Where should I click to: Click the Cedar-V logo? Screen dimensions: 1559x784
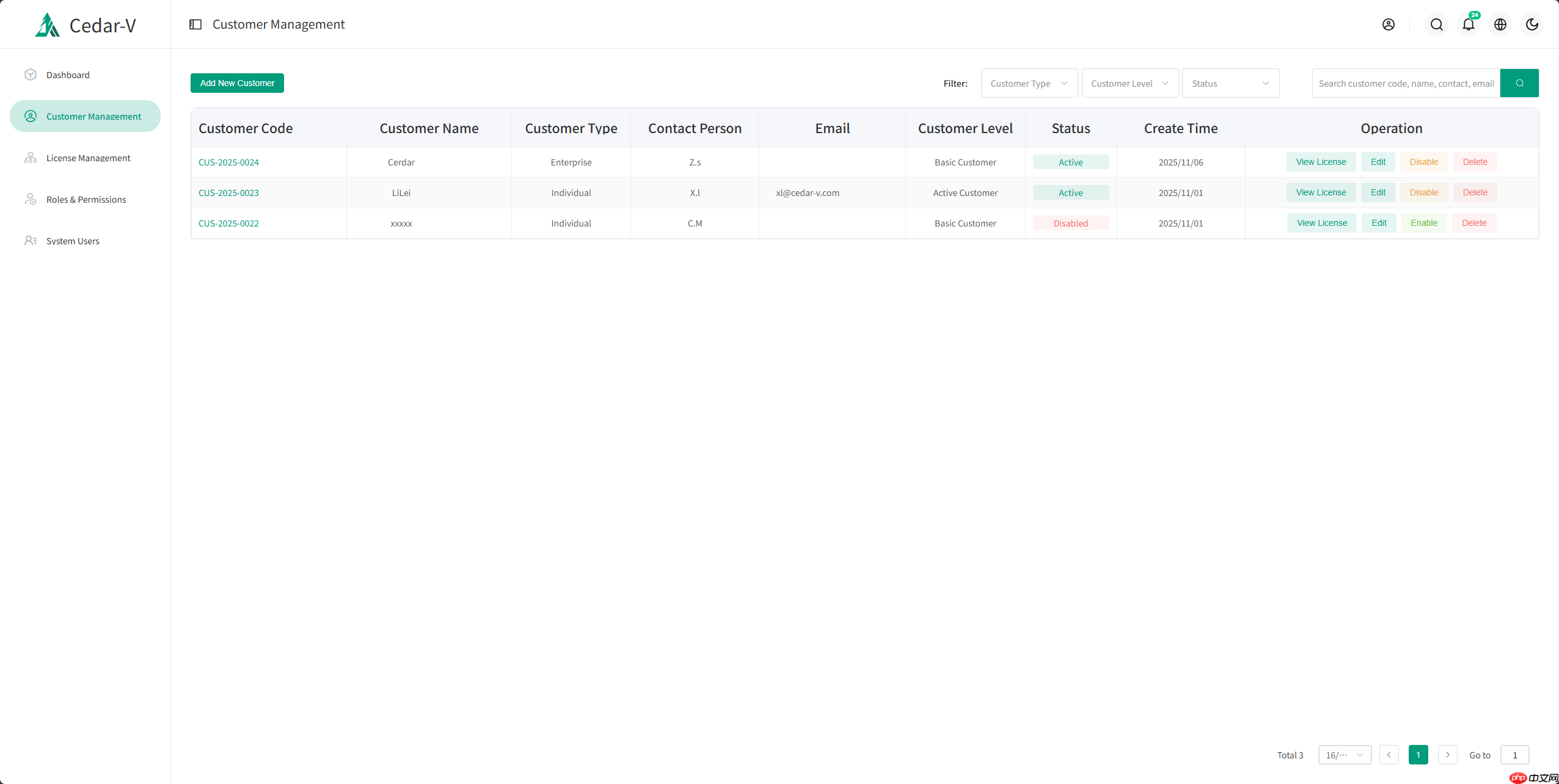tap(85, 24)
